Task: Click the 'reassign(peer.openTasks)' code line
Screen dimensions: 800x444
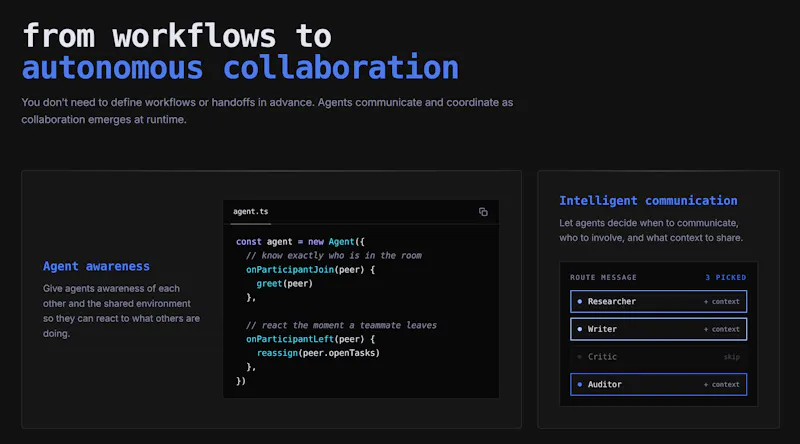Action: click(x=318, y=353)
